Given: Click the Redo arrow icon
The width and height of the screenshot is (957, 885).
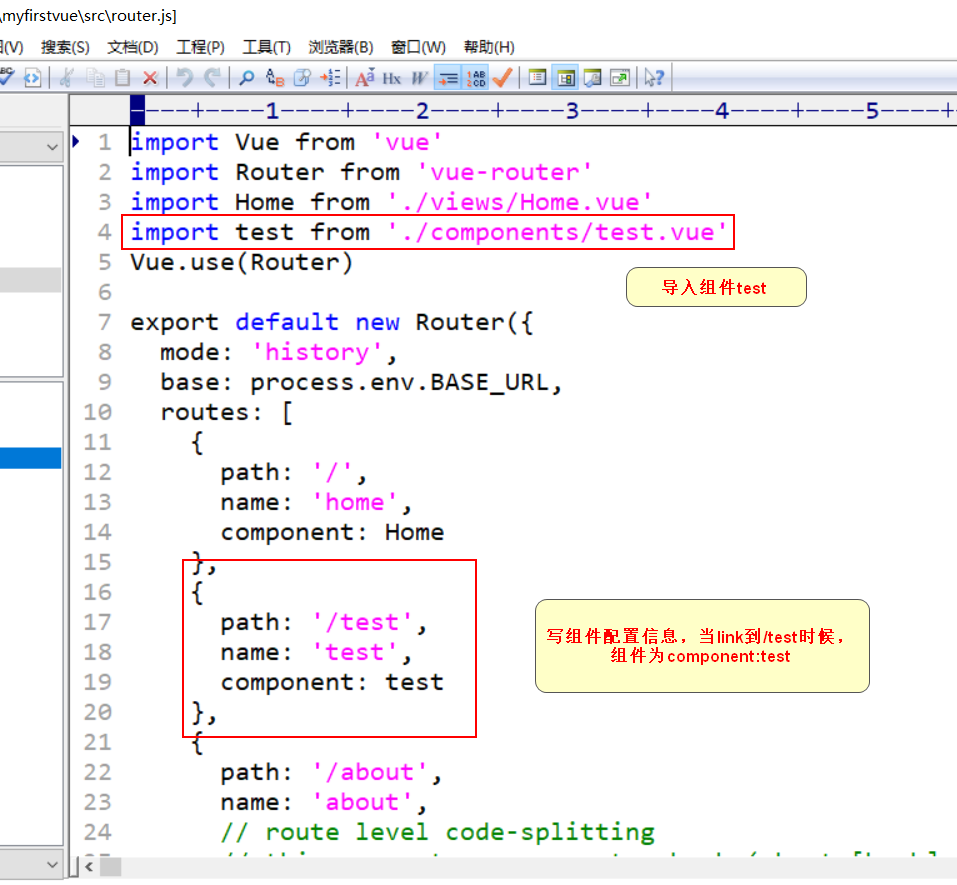Looking at the screenshot, I should 212,78.
